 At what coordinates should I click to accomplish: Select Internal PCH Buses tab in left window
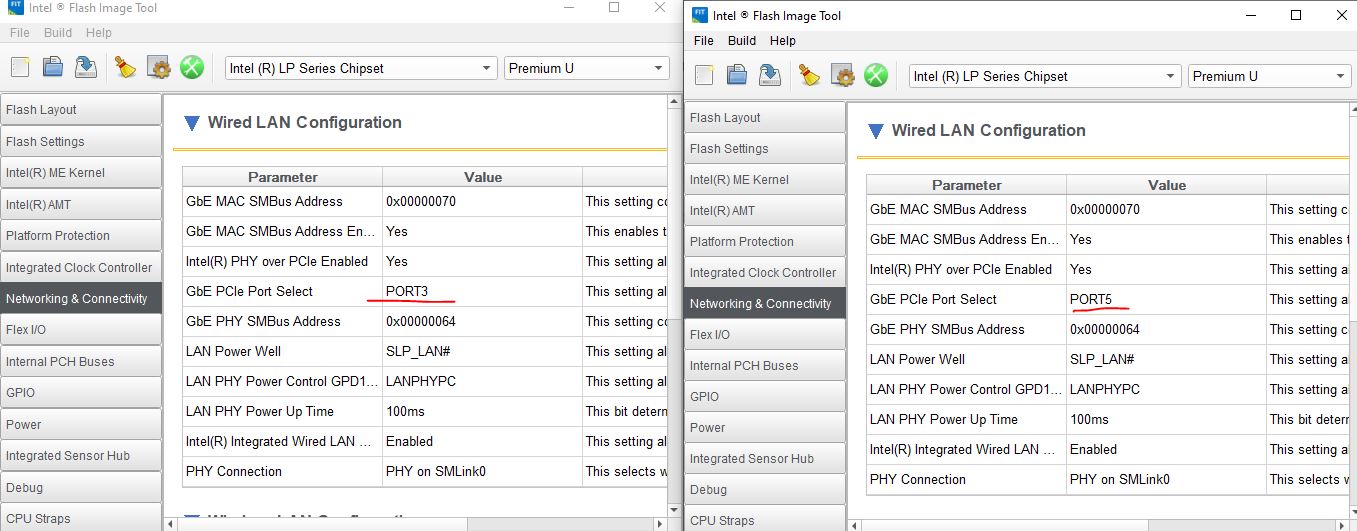tap(80, 361)
